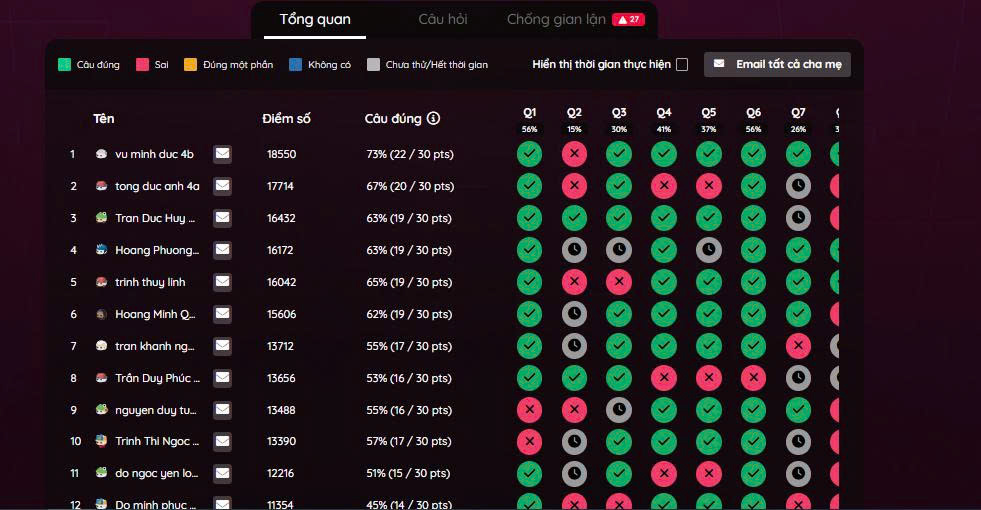The image size is (981, 510).
Task: Click email icon for Trần Duy Phúc
Action: [222, 378]
